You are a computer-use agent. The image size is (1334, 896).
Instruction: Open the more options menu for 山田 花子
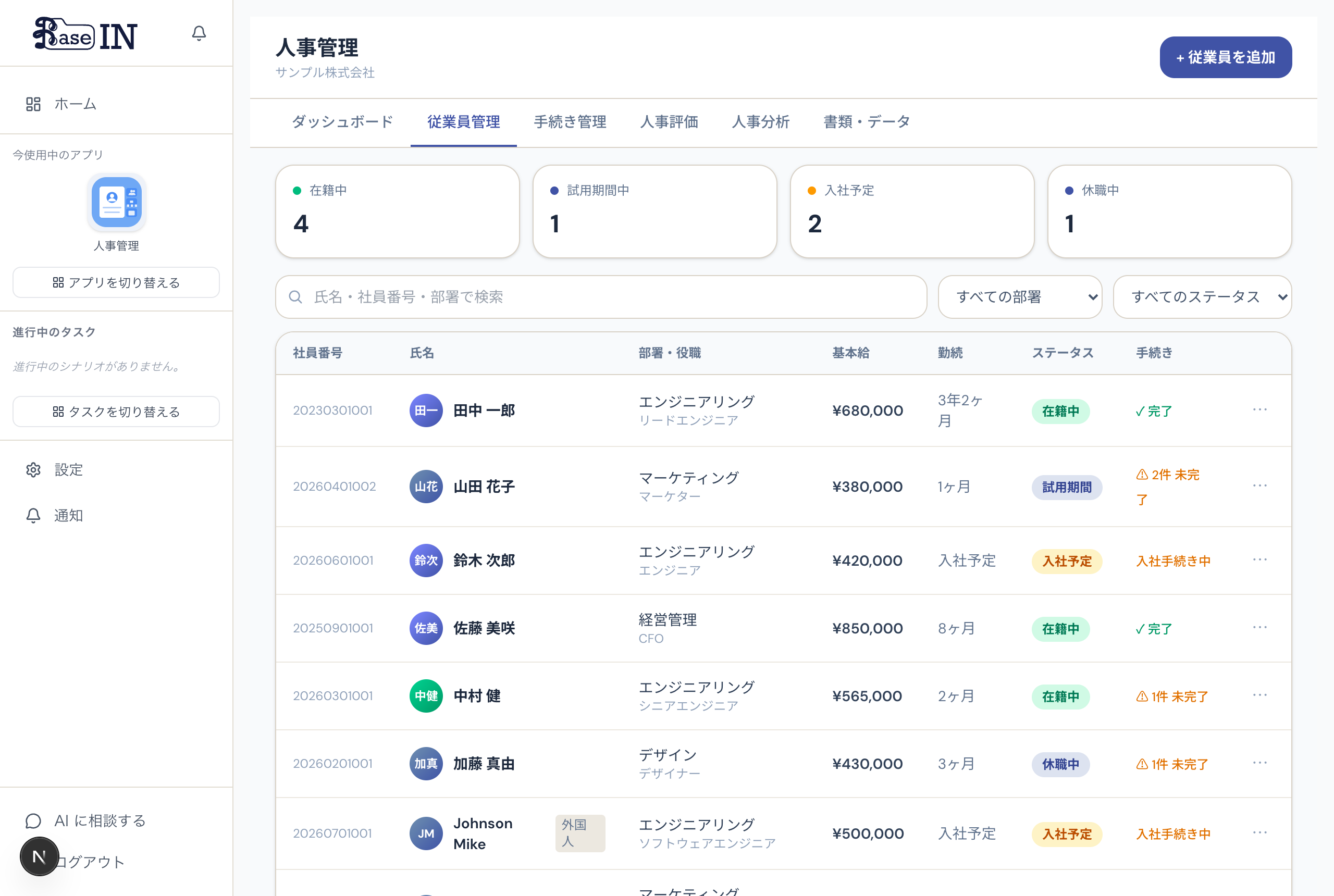[x=1259, y=486]
